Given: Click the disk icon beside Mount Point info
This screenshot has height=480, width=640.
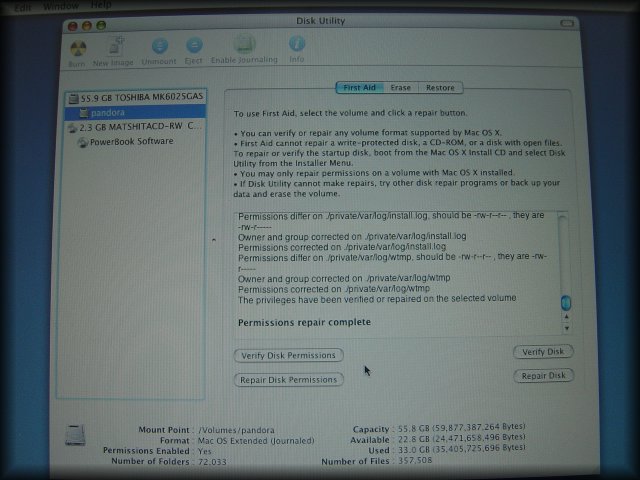Looking at the screenshot, I should point(75,435).
